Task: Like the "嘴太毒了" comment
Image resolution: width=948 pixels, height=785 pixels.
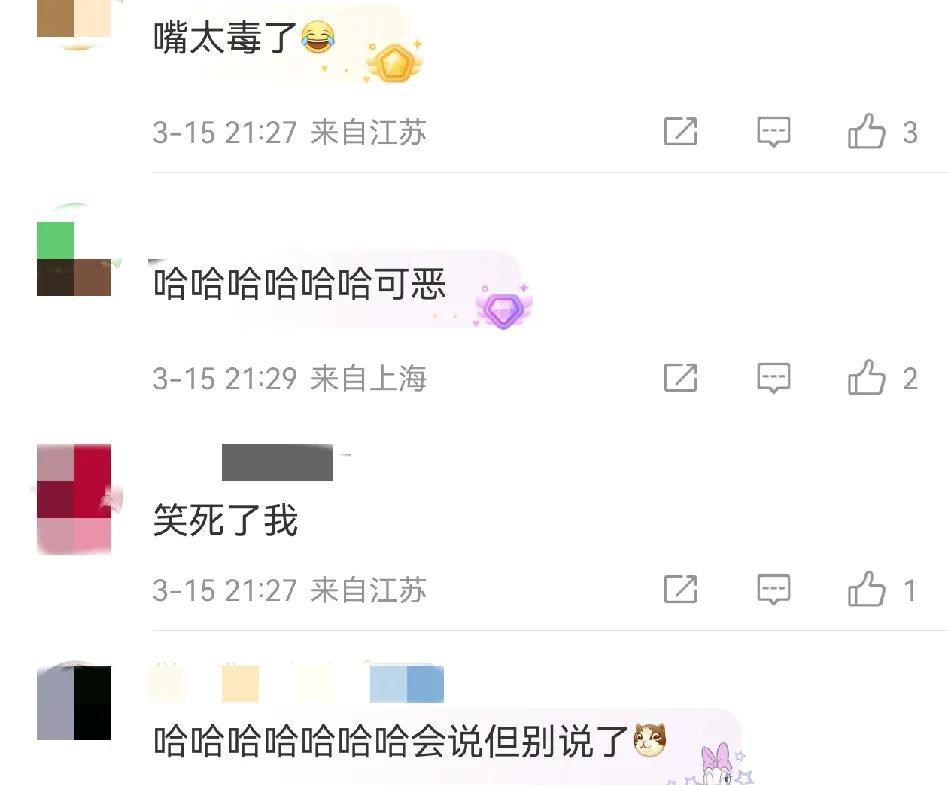Action: point(866,132)
